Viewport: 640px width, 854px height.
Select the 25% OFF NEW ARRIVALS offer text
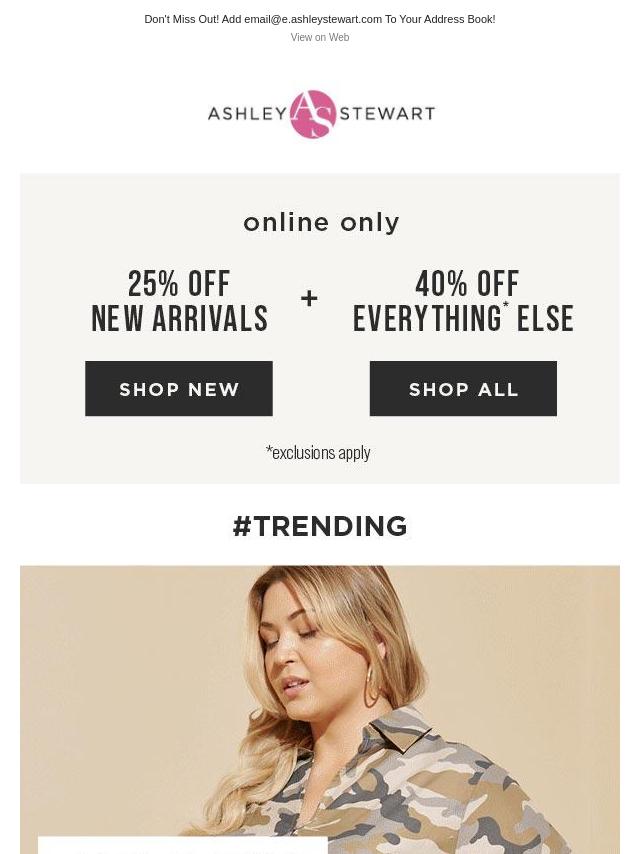pyautogui.click(x=179, y=301)
